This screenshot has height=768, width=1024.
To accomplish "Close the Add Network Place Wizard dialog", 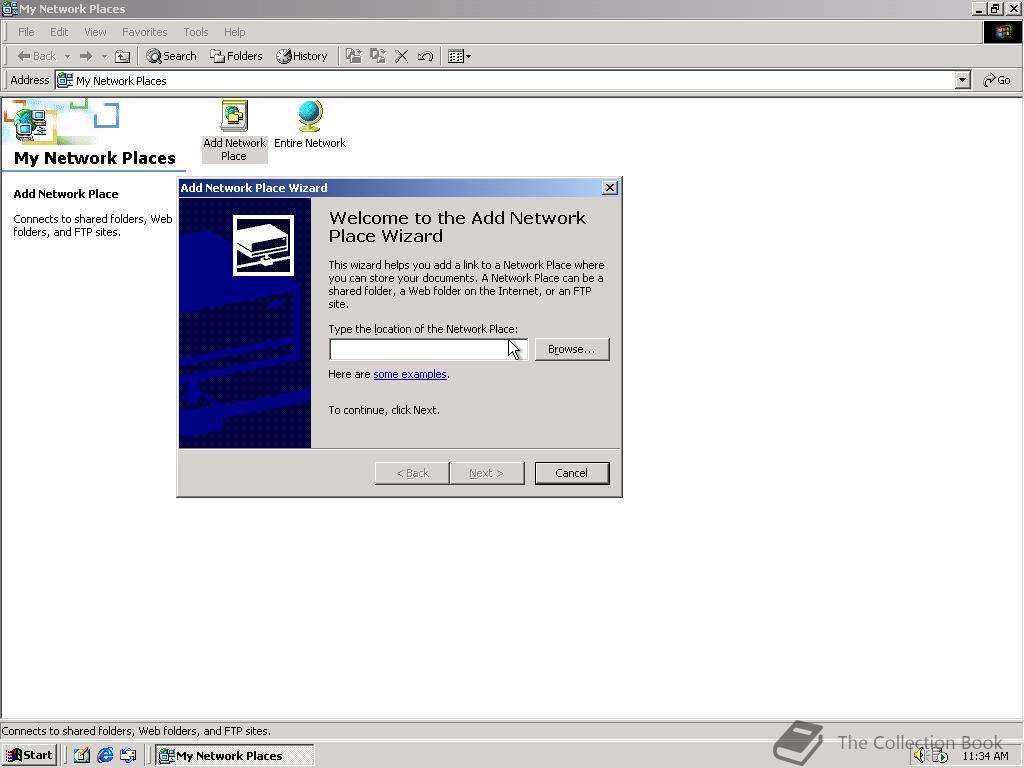I will [610, 188].
